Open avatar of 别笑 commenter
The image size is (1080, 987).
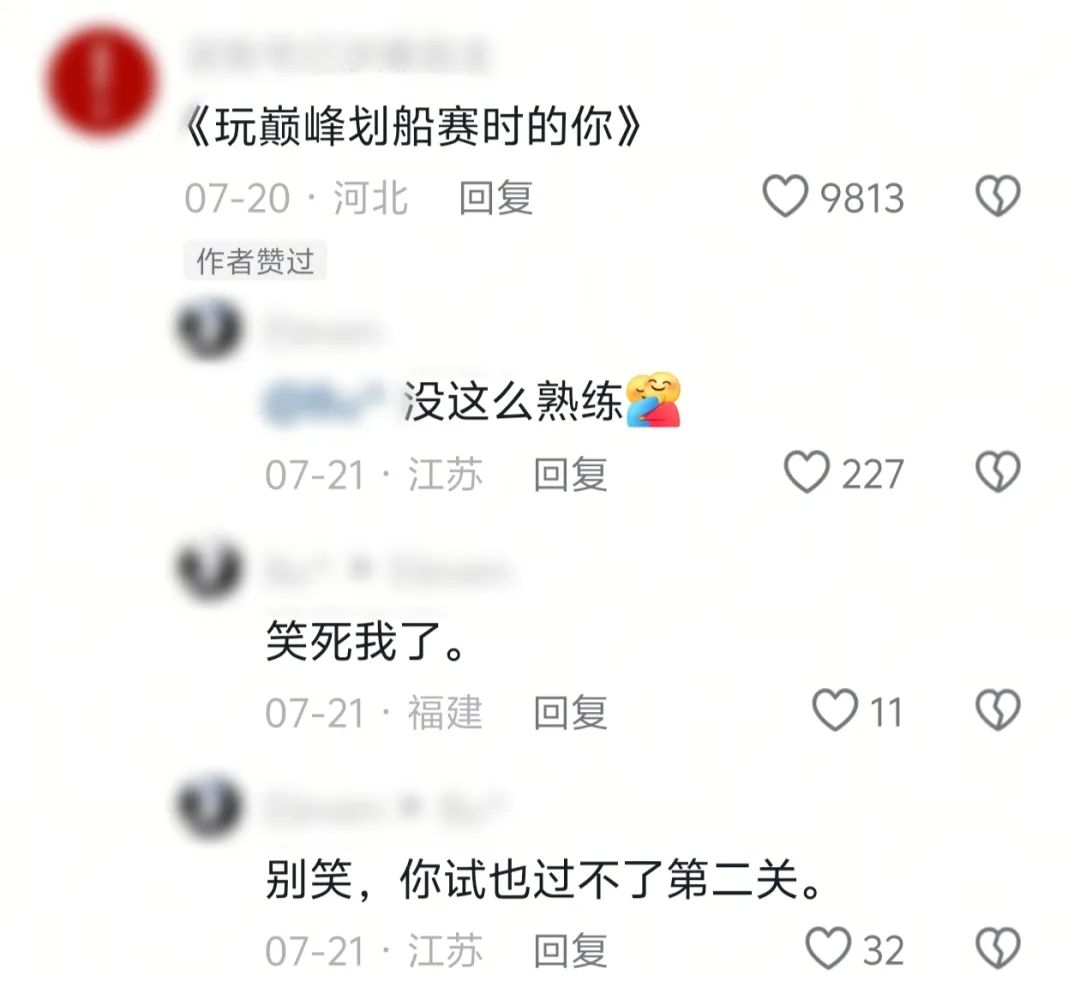point(209,806)
